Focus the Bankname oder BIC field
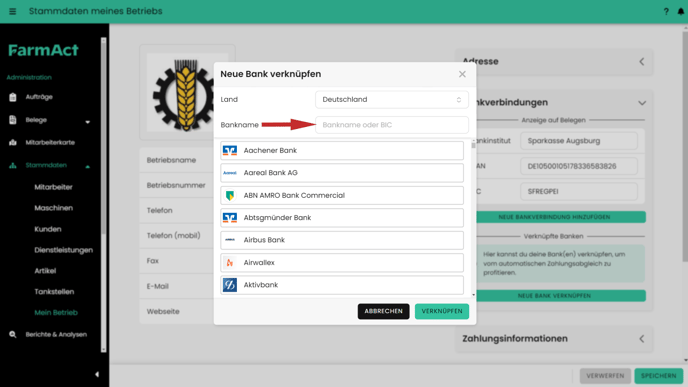This screenshot has width=688, height=387. point(391,125)
